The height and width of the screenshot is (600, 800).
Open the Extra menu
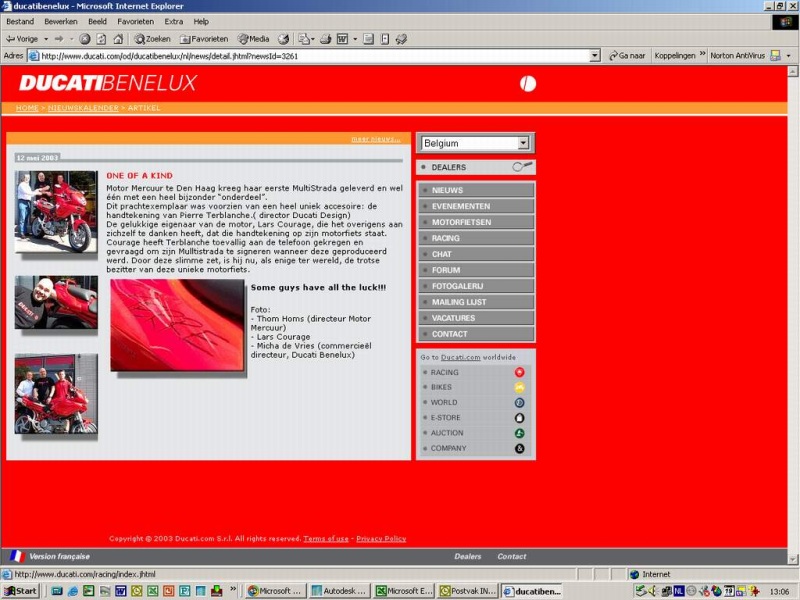174,21
